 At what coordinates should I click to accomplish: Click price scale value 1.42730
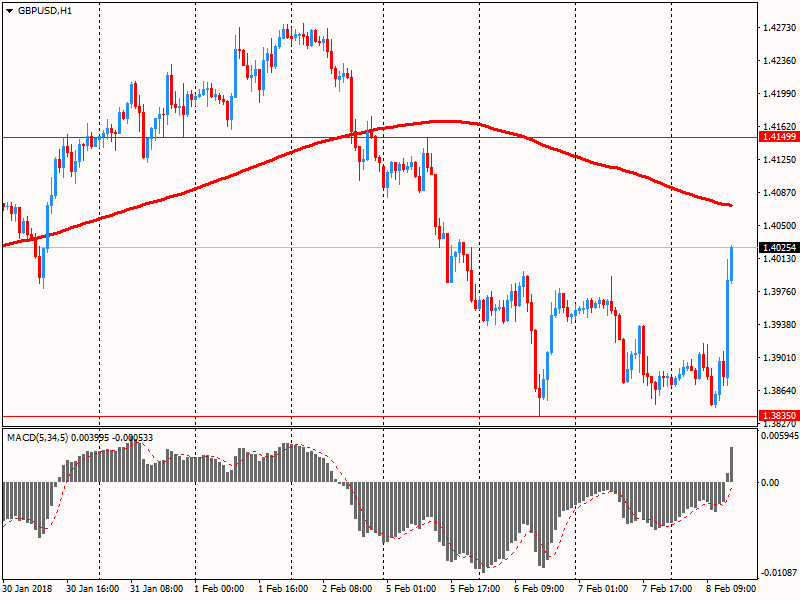pos(779,28)
